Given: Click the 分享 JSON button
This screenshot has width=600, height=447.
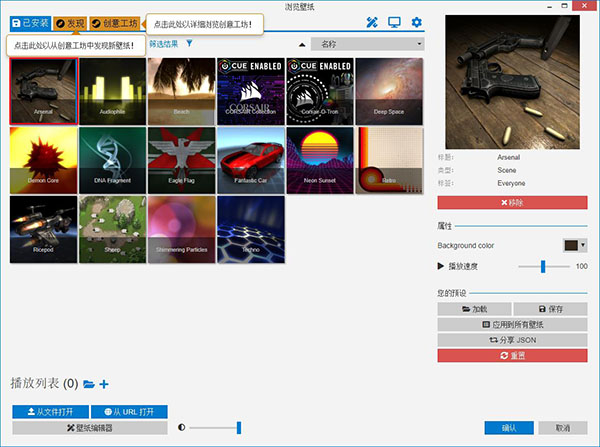Looking at the screenshot, I should click(x=512, y=340).
